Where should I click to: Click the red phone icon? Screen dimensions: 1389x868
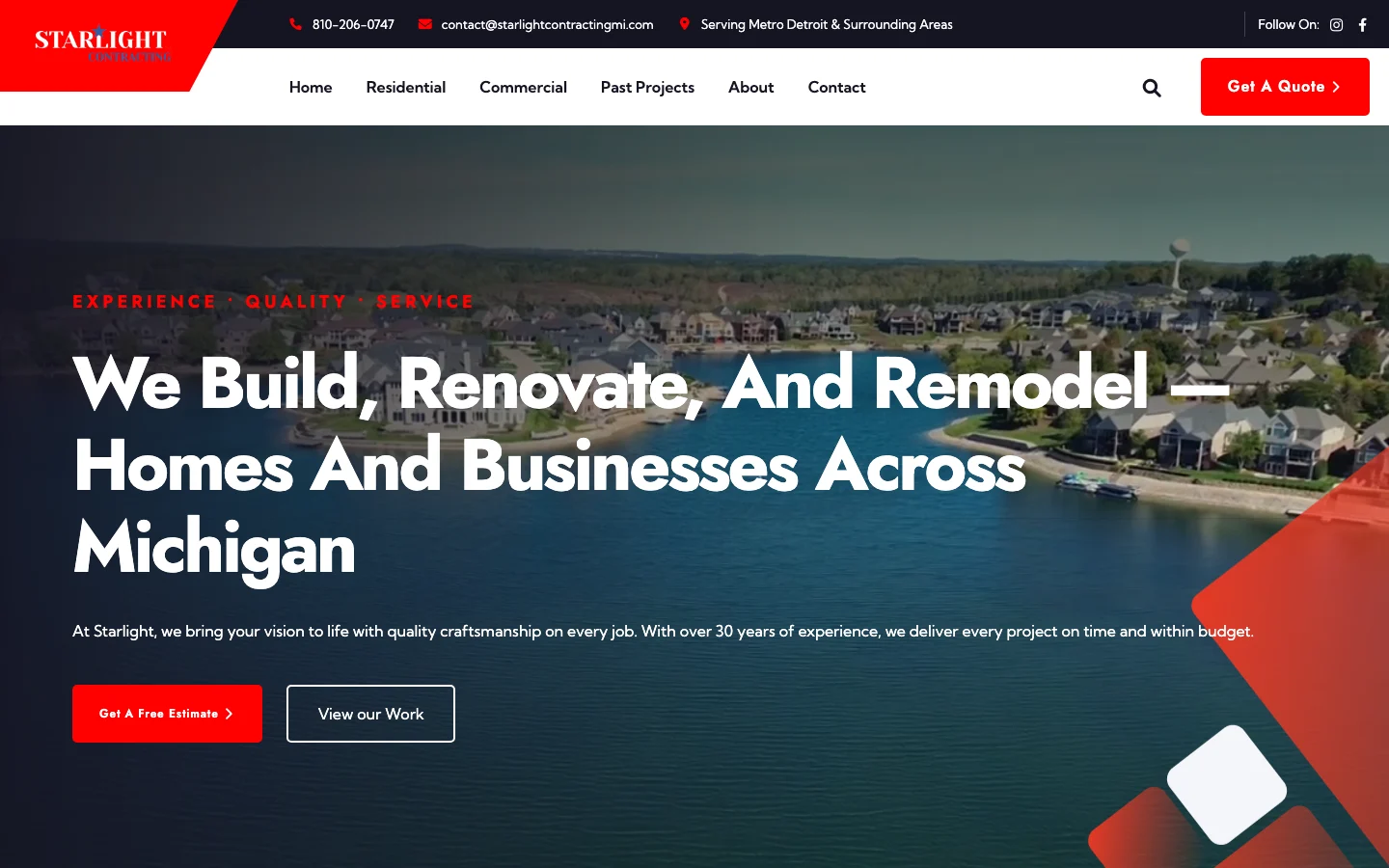[296, 24]
